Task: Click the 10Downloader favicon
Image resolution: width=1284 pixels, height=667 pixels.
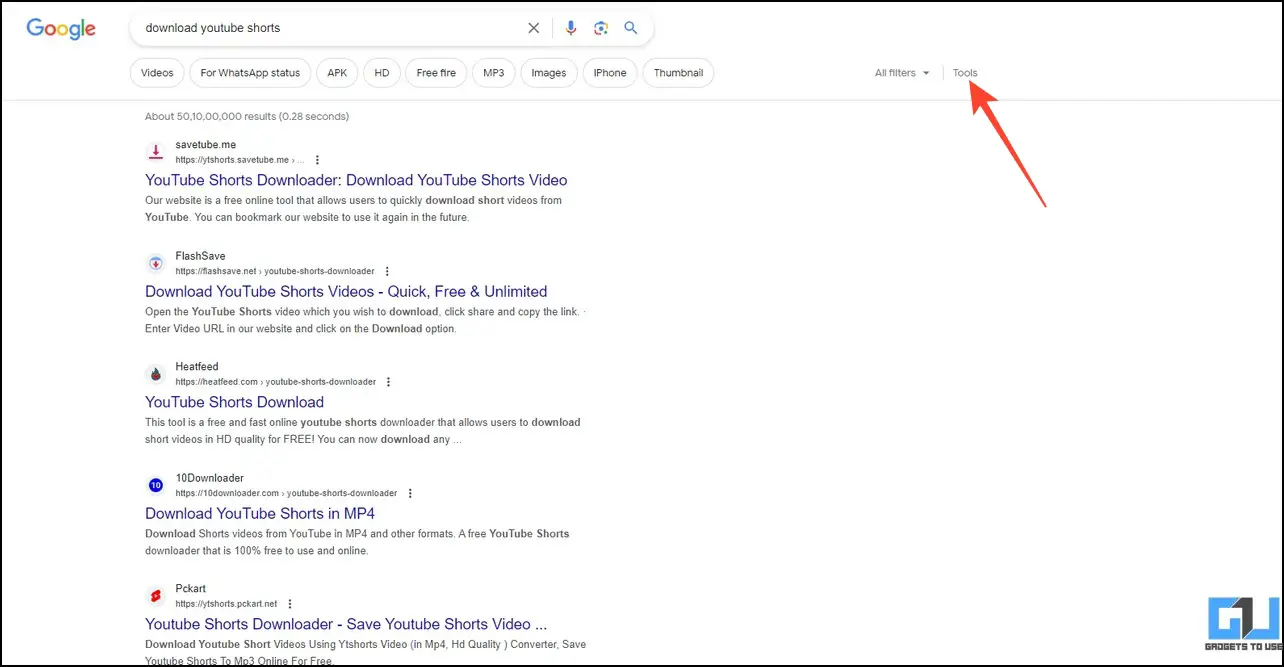Action: (155, 485)
